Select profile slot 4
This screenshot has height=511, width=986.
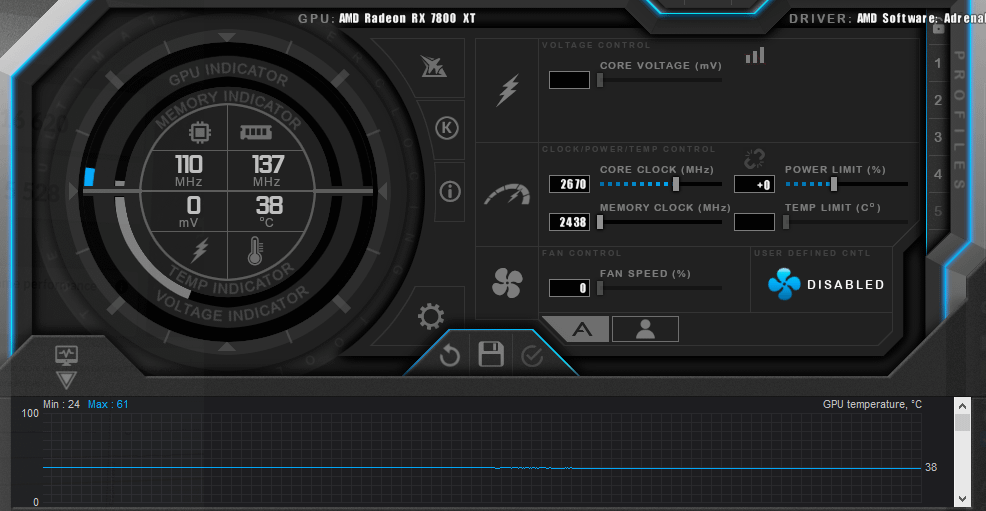[x=938, y=174]
